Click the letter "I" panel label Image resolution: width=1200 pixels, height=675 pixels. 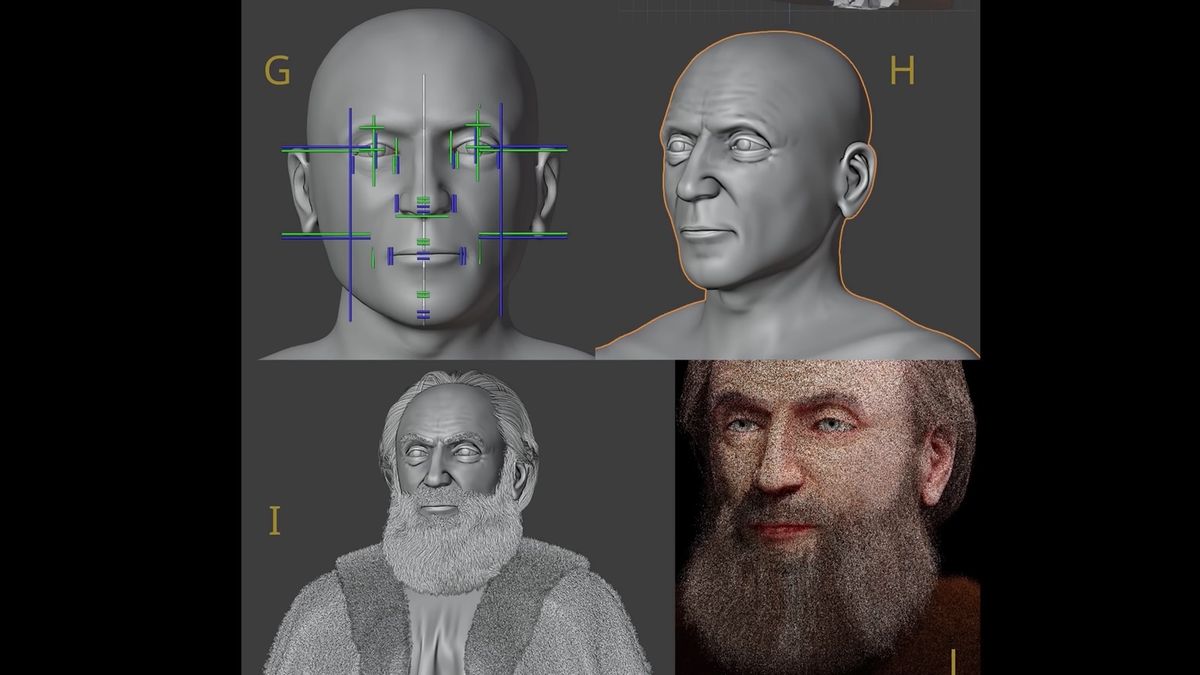point(274,521)
